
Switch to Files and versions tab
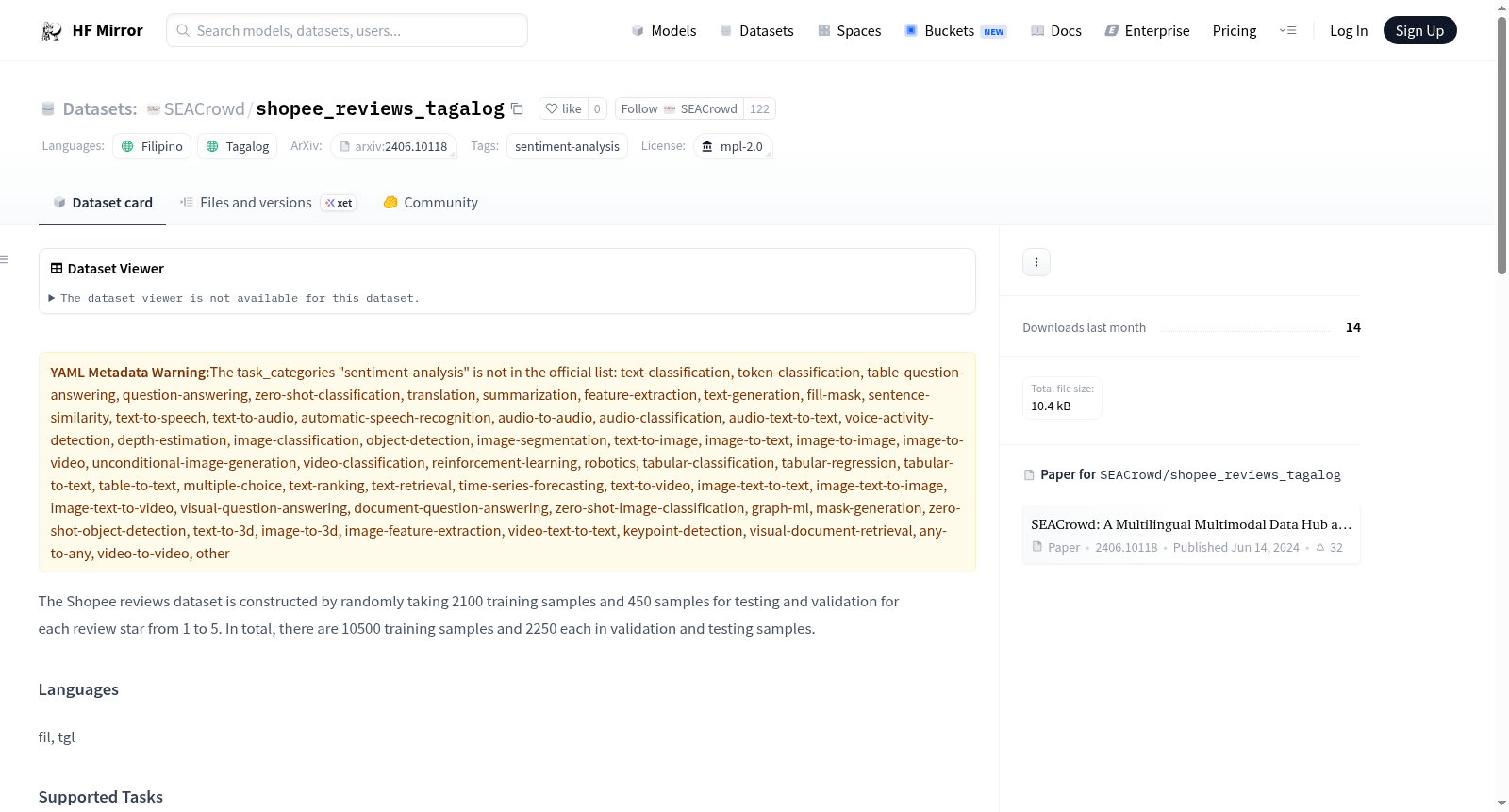(268, 202)
